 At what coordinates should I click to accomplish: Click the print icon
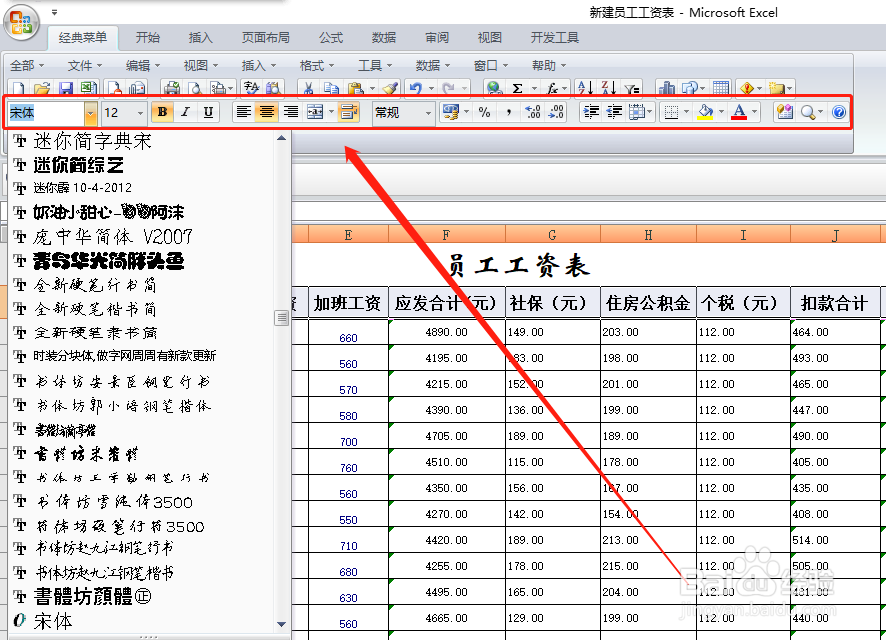[x=171, y=88]
